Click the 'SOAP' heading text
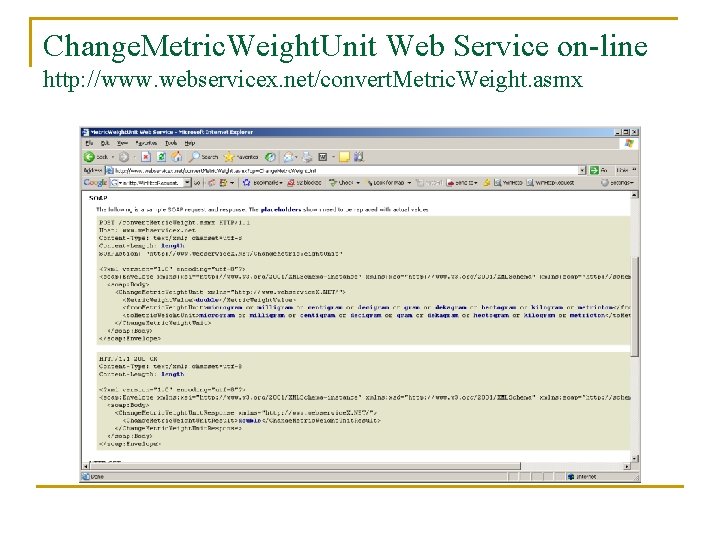The image size is (720, 540). pos(98,198)
